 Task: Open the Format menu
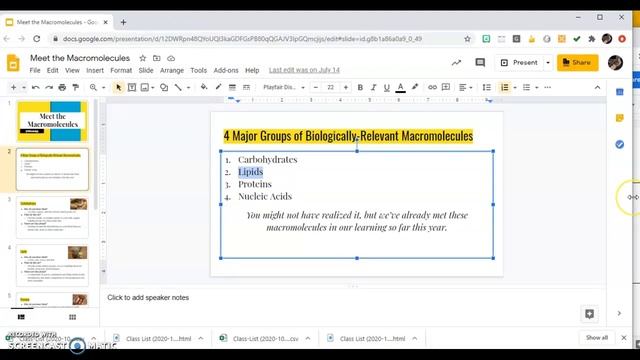click(121, 70)
